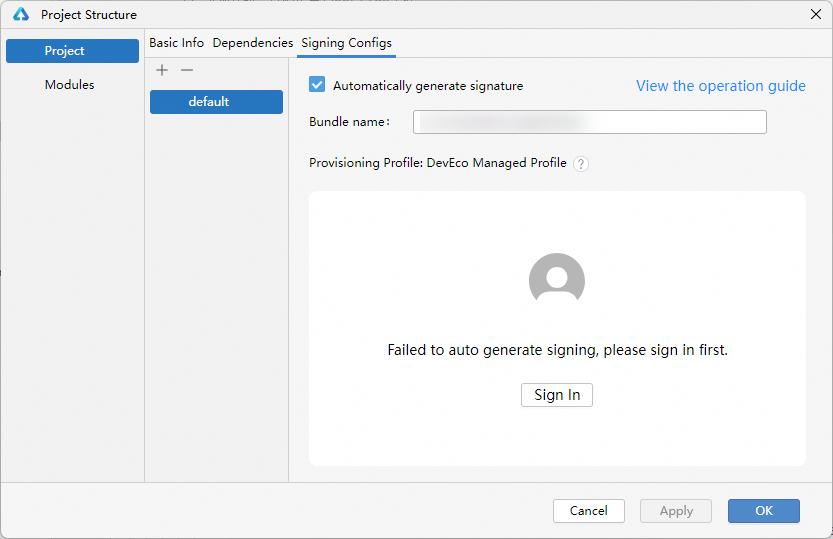Select the default signing config
Screen dimensions: 833x539
pyautogui.click(x=216, y=102)
